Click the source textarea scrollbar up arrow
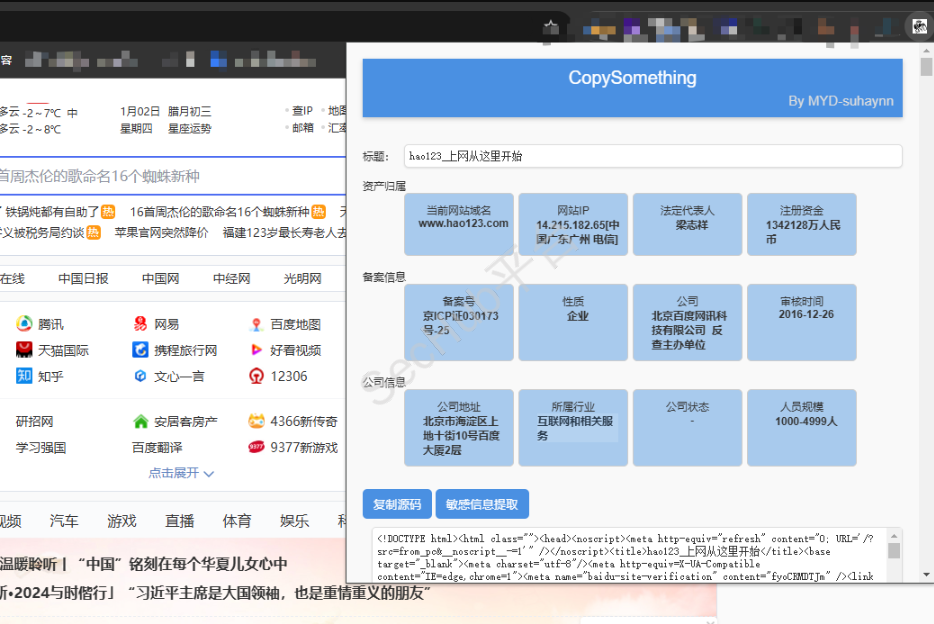934x624 pixels. coord(894,536)
